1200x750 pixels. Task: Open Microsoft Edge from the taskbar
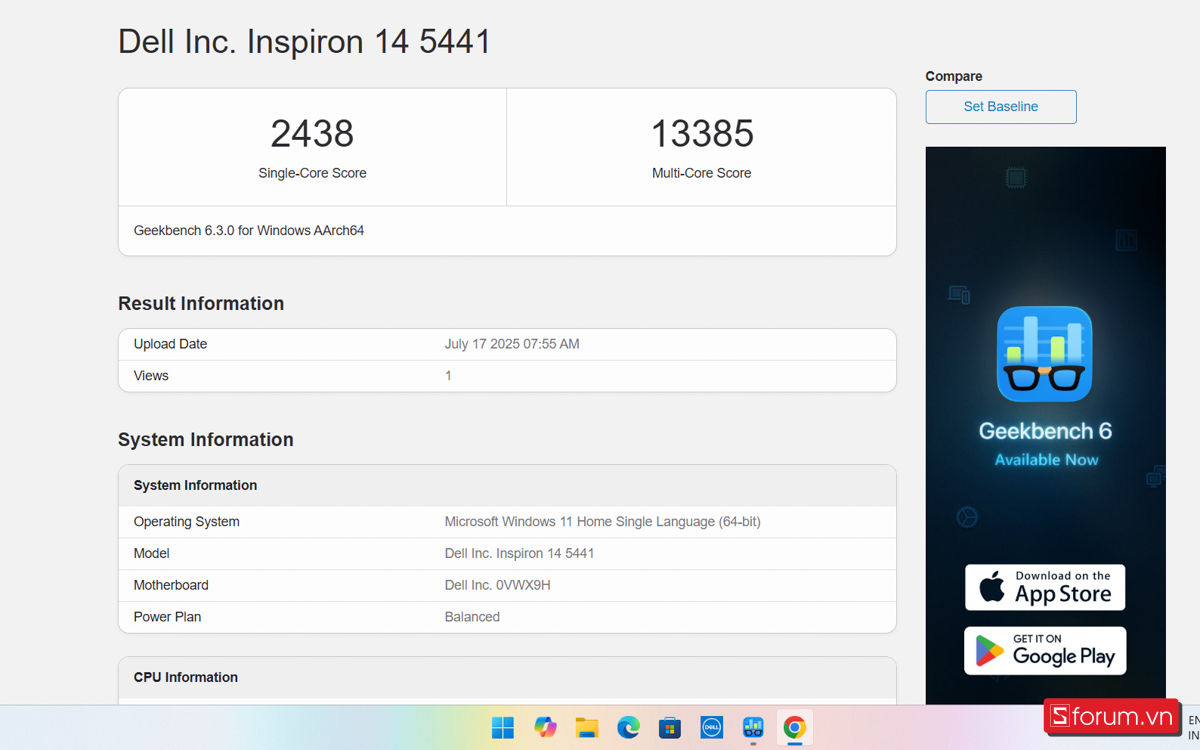click(x=628, y=727)
